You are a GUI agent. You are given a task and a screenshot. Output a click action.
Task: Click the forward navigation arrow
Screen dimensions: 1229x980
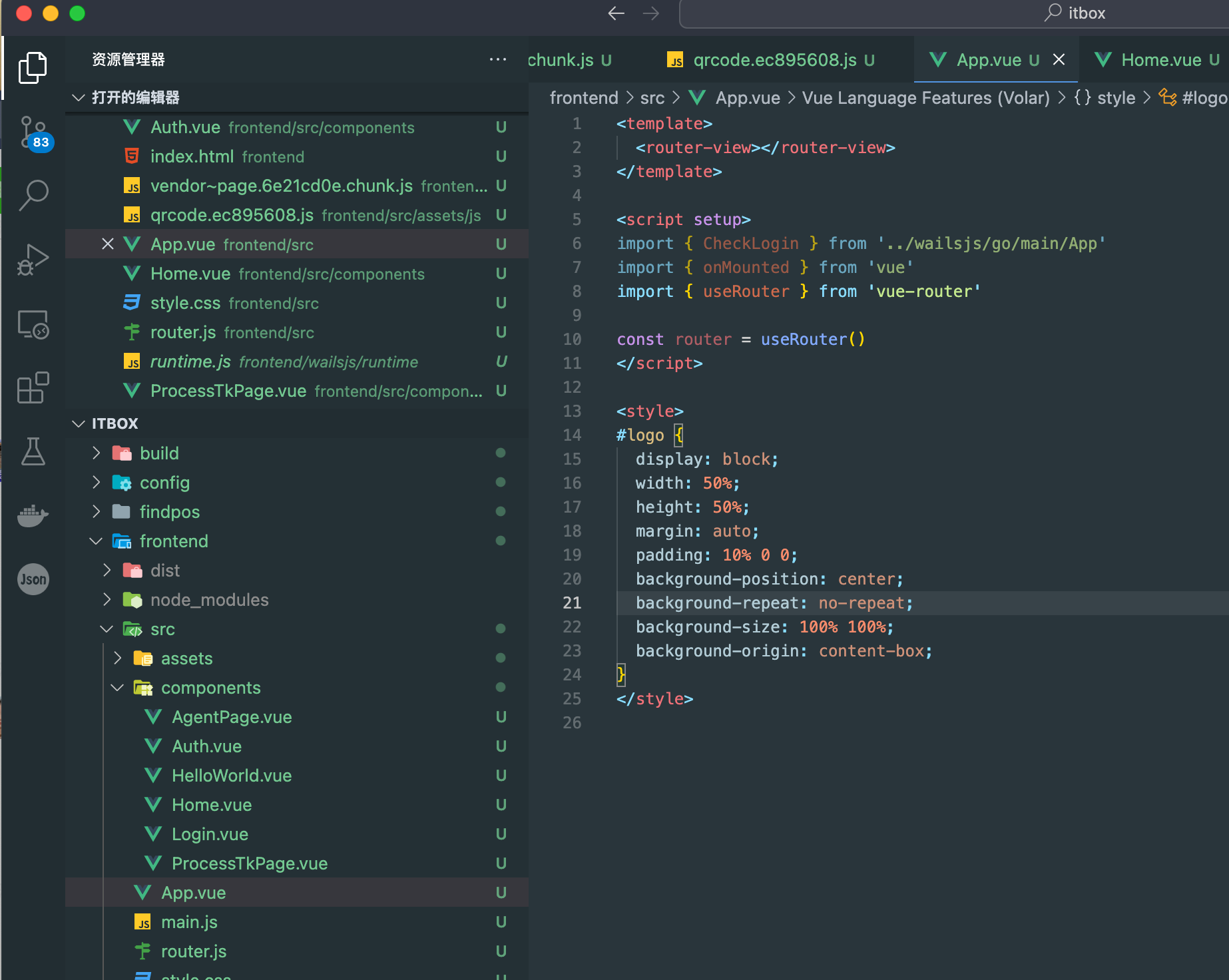coord(651,13)
